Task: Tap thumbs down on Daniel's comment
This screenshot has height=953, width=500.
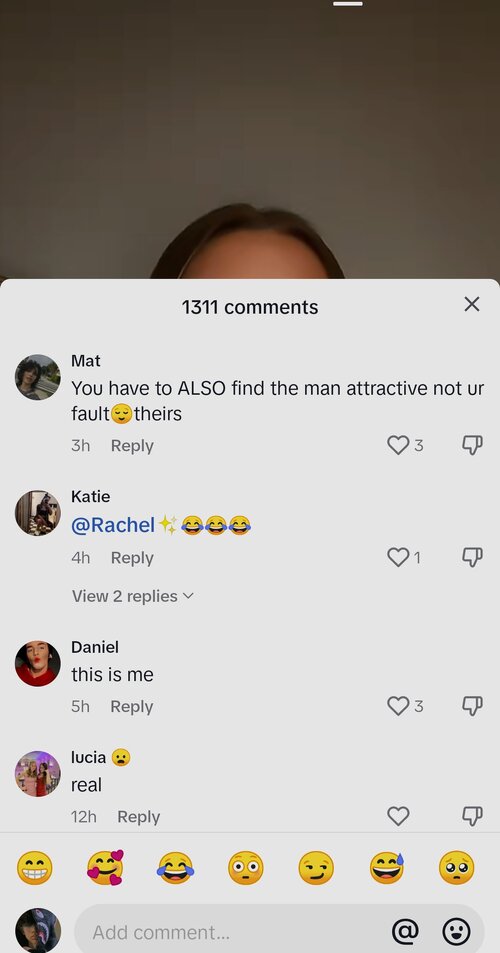Action: tap(473, 706)
